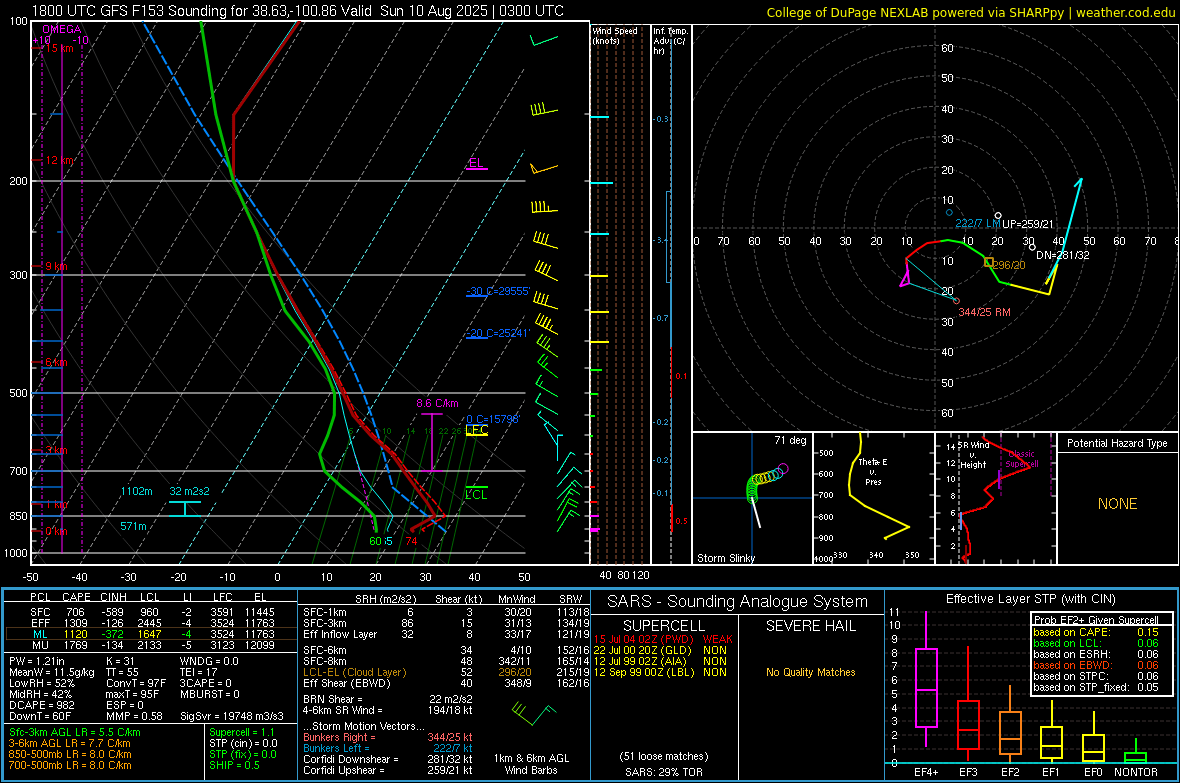This screenshot has width=1180, height=783.
Task: Click the LCL-EL (Cloud Layer) row
Action: 446,672
